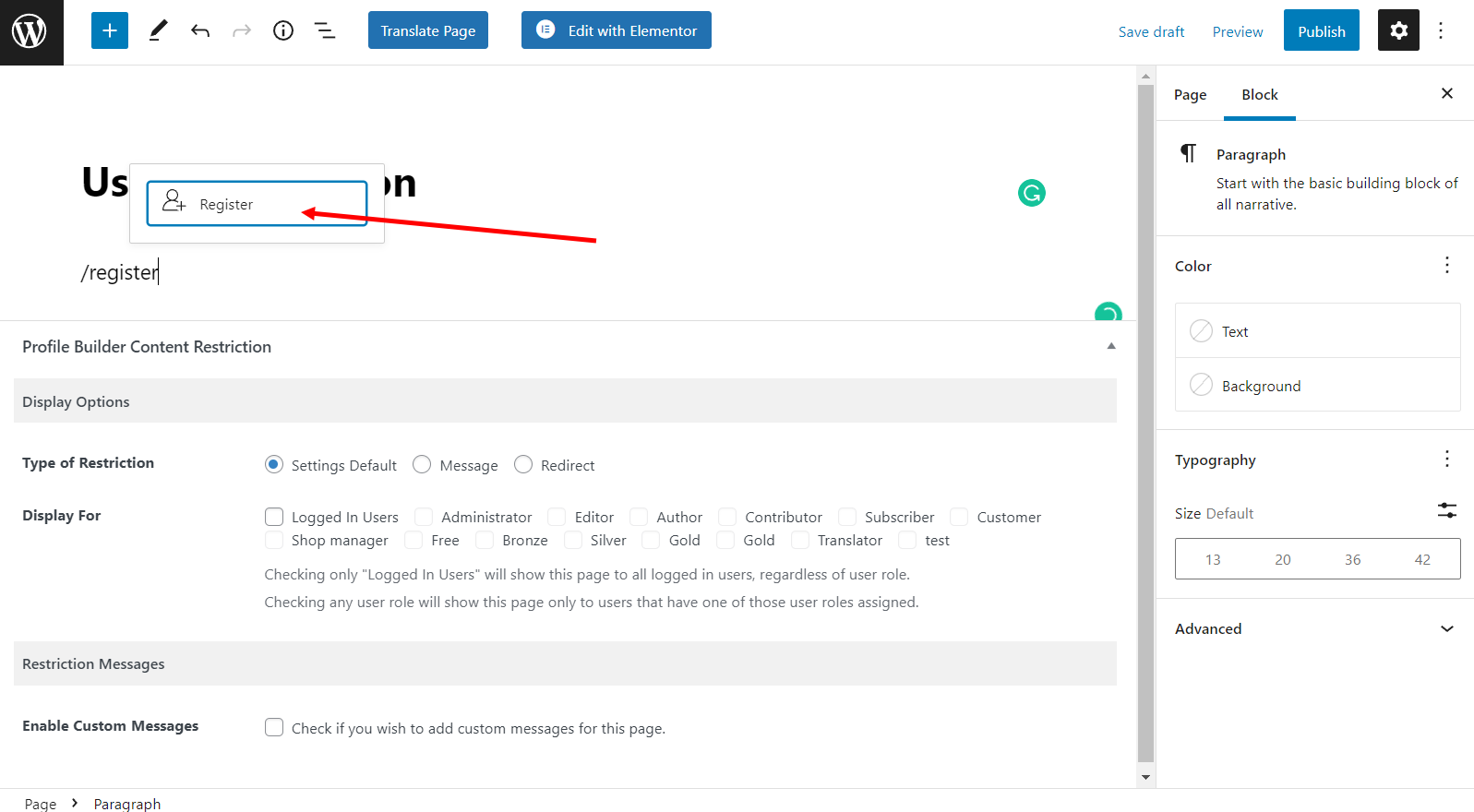Image resolution: width=1474 pixels, height=812 pixels.
Task: Open the block inserter plus button
Action: 110,30
